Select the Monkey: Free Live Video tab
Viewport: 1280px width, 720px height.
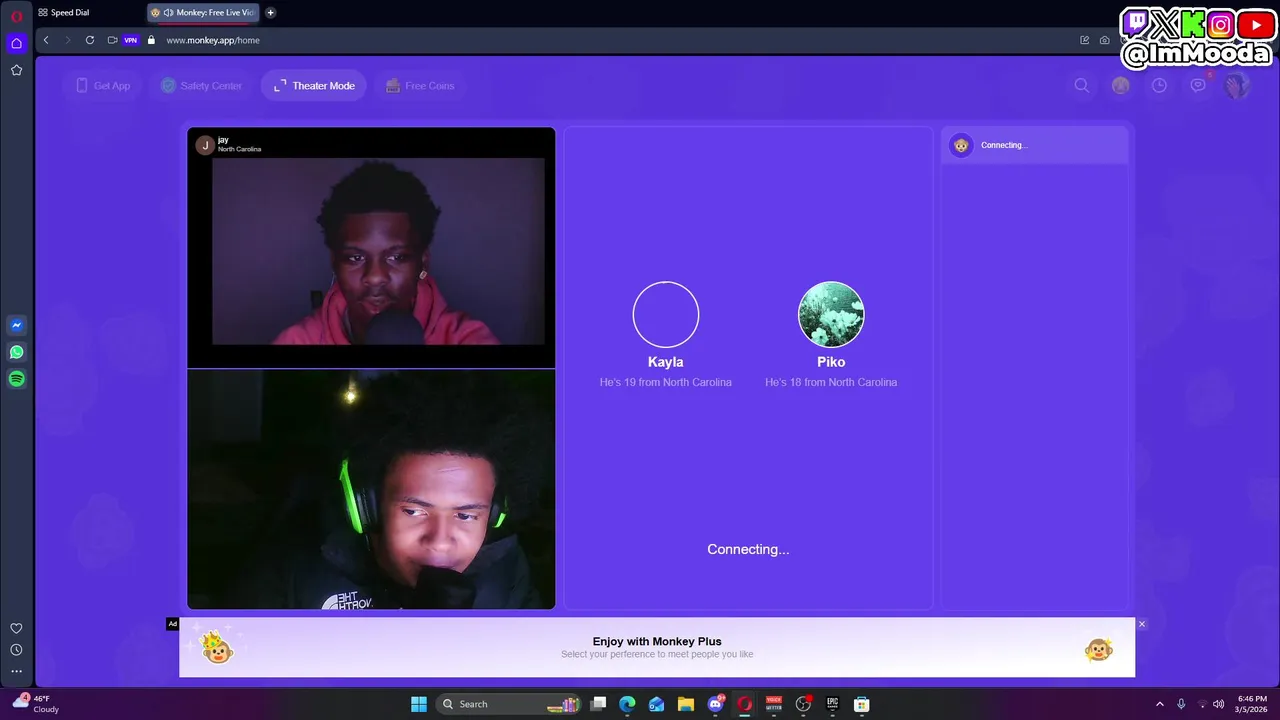coord(205,13)
